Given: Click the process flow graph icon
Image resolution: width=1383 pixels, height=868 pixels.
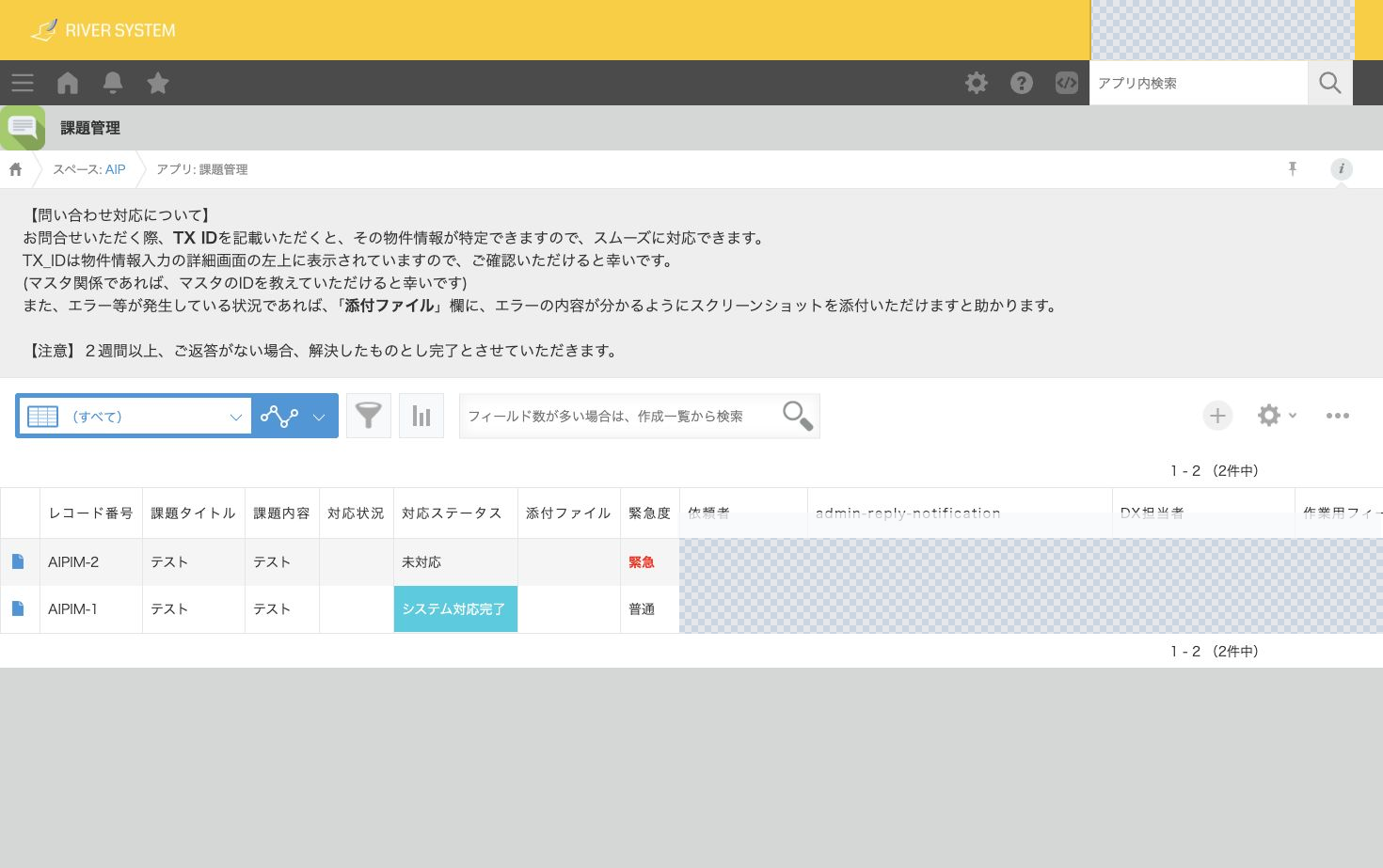Looking at the screenshot, I should (279, 416).
